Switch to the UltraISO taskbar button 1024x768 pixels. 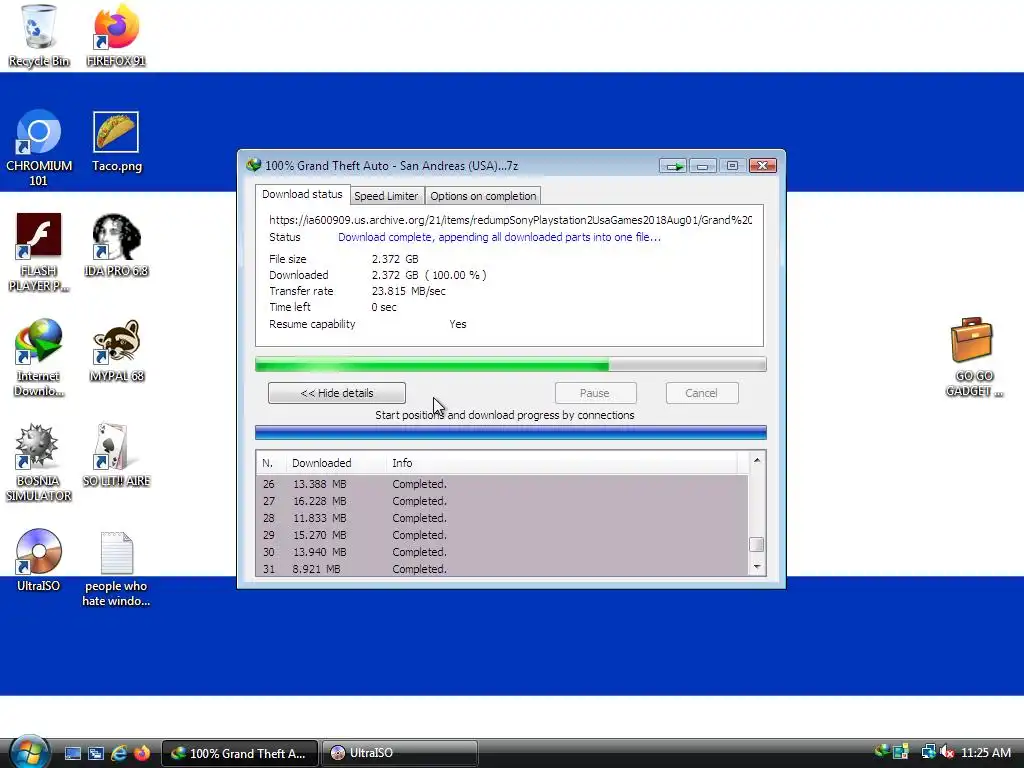tap(399, 753)
